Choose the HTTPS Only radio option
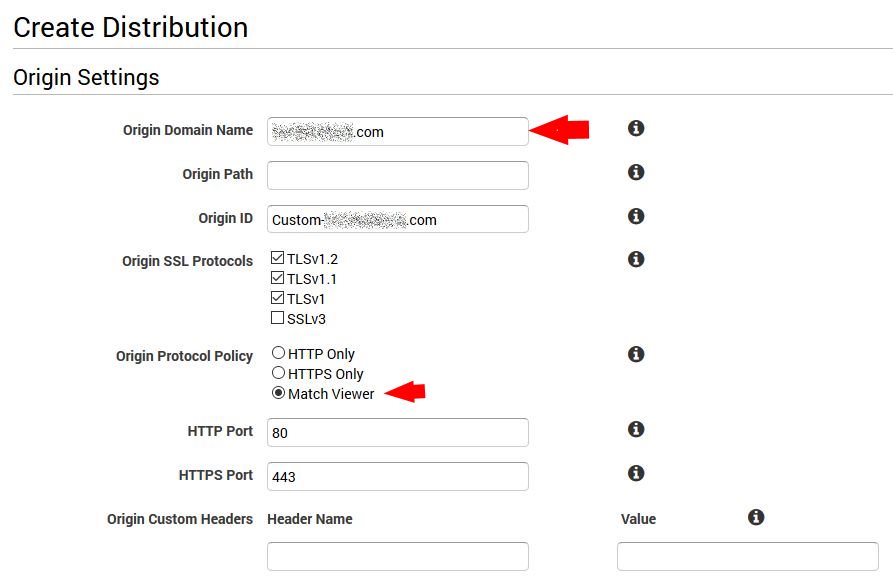 pyautogui.click(x=278, y=373)
